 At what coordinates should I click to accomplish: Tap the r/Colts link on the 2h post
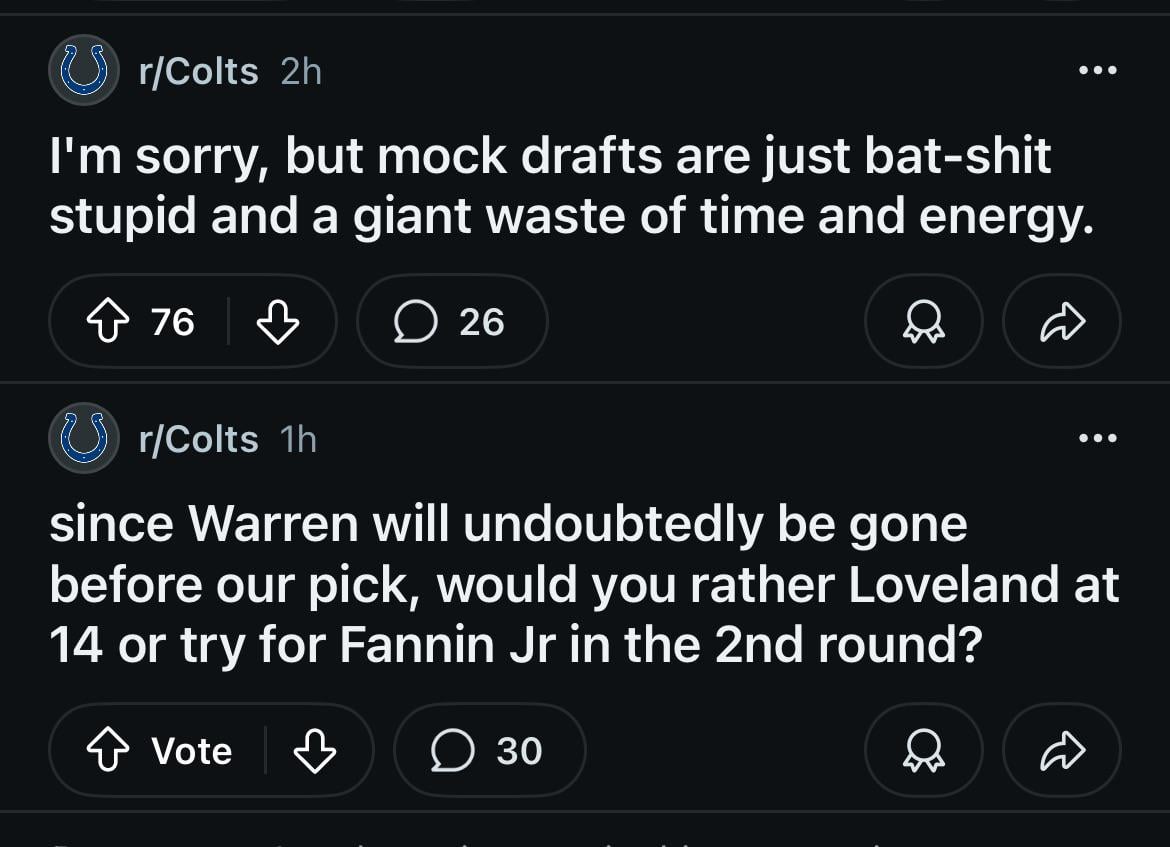pos(199,71)
